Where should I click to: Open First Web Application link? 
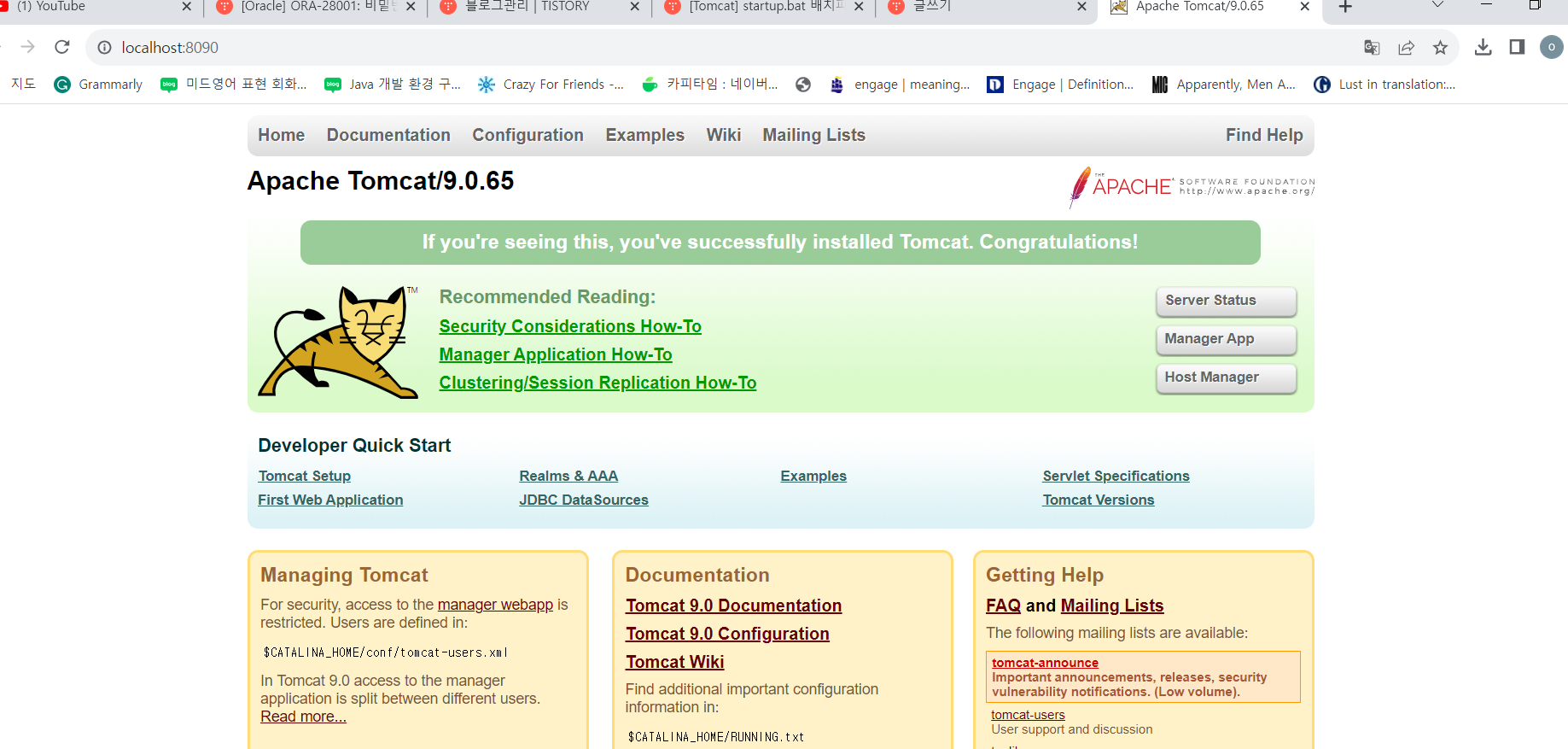click(x=330, y=500)
